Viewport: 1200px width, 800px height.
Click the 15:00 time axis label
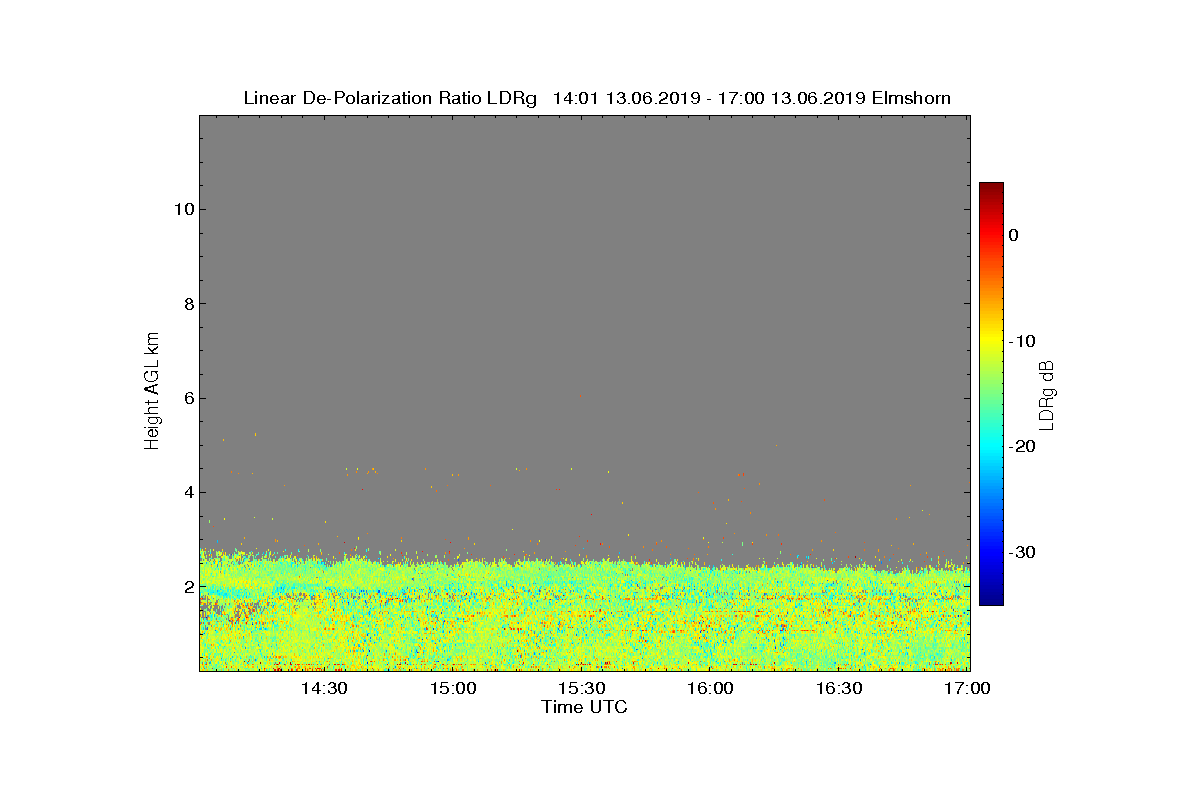453,689
